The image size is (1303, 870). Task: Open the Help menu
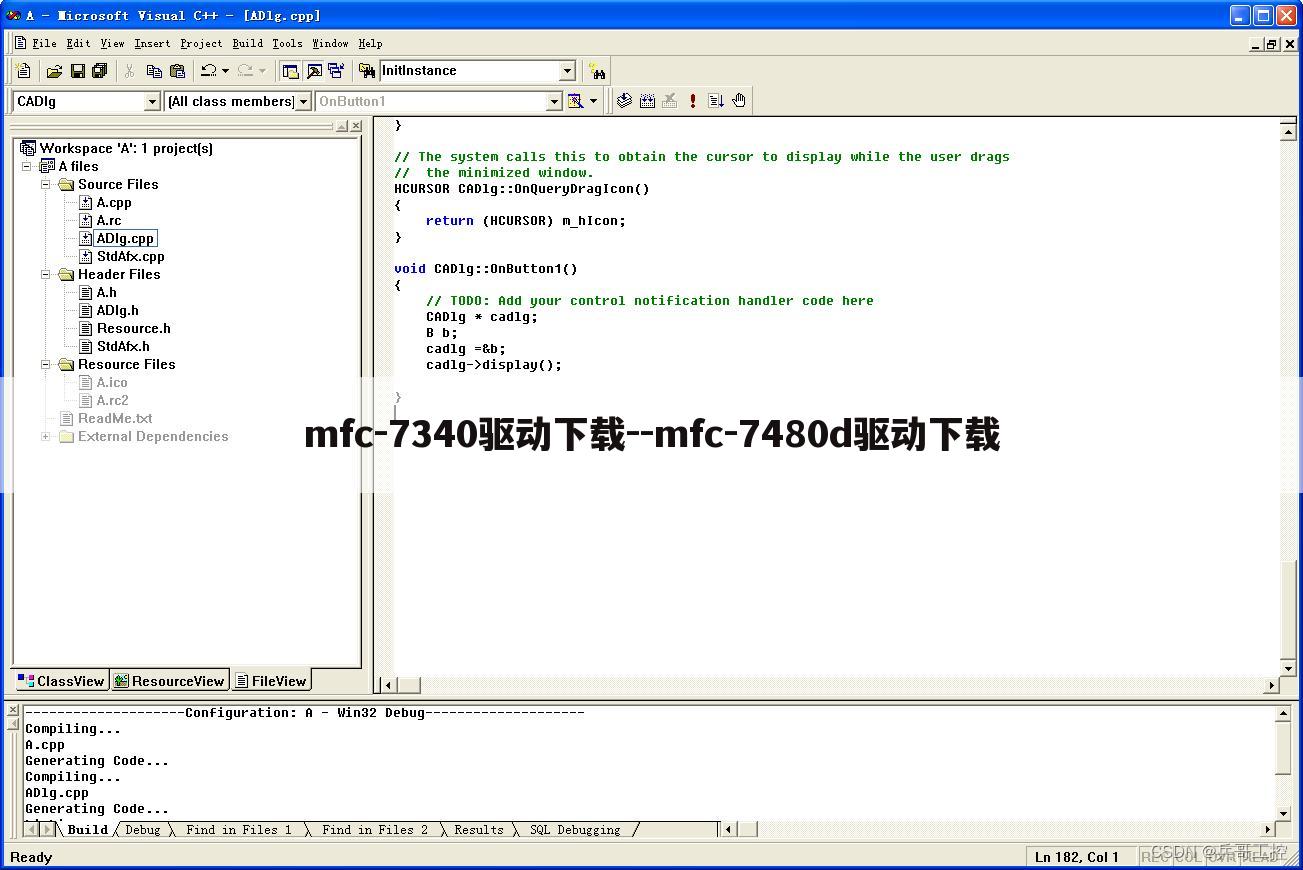click(x=370, y=43)
